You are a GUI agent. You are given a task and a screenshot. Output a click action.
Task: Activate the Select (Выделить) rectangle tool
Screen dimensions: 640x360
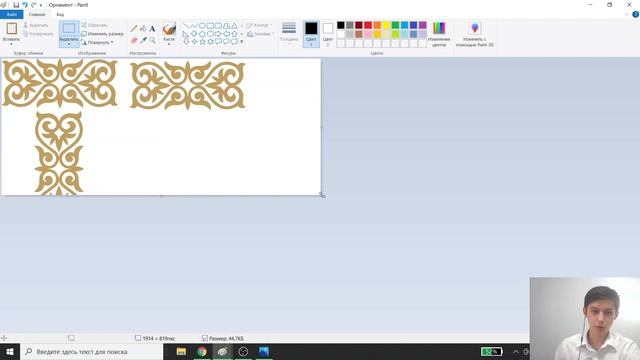tap(69, 29)
